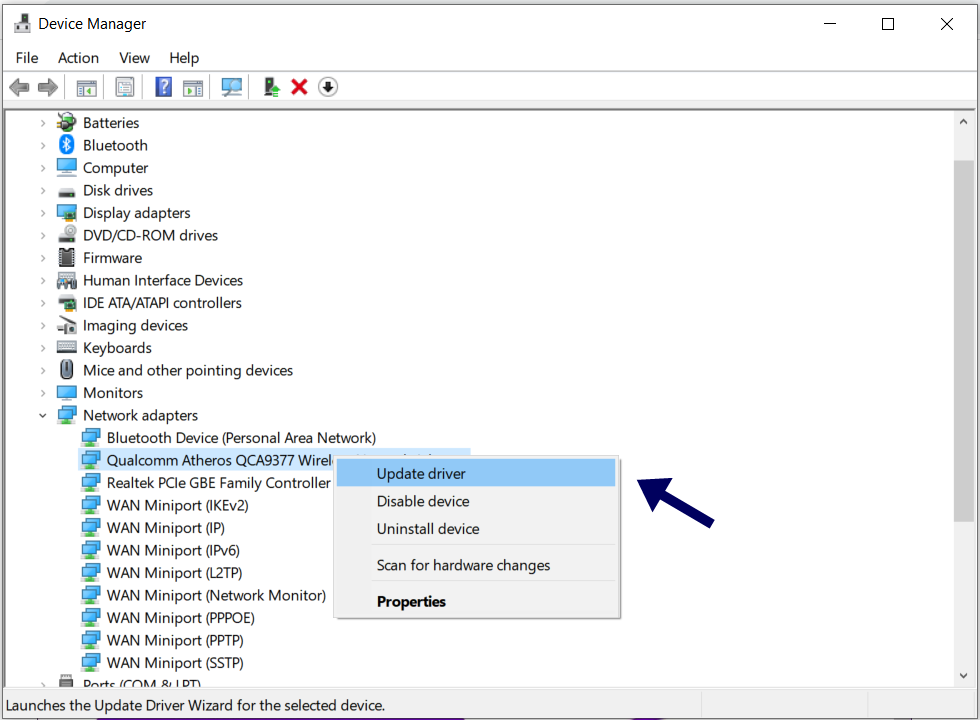Click the disable device down-arrow icon
980x720 pixels.
(328, 88)
